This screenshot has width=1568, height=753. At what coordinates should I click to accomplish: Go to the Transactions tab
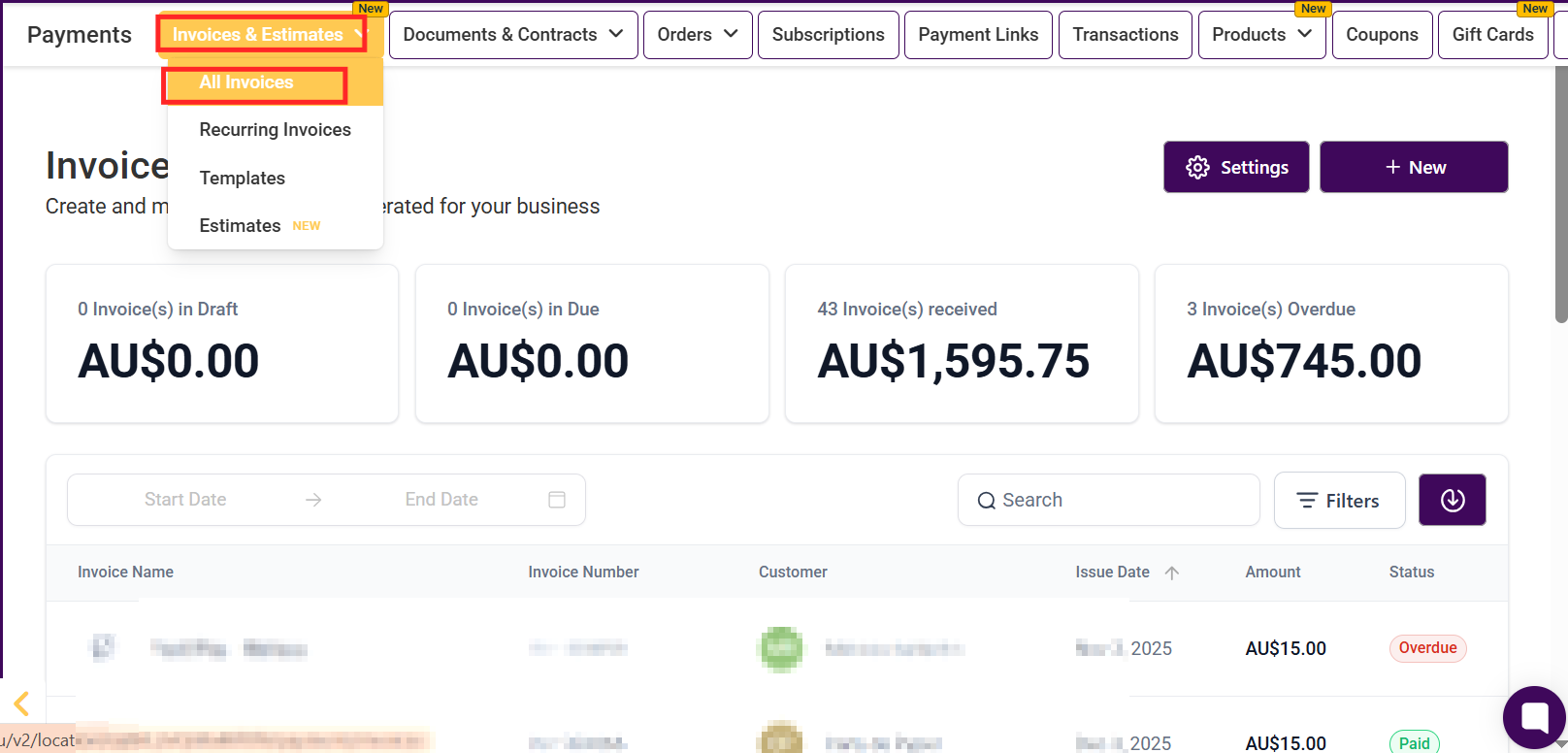(1125, 35)
